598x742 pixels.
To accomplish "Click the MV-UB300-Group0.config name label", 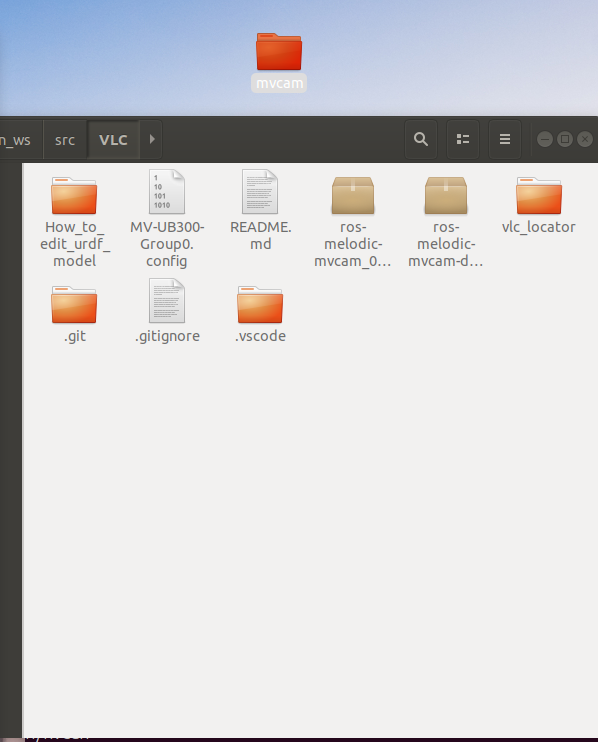I will point(167,244).
